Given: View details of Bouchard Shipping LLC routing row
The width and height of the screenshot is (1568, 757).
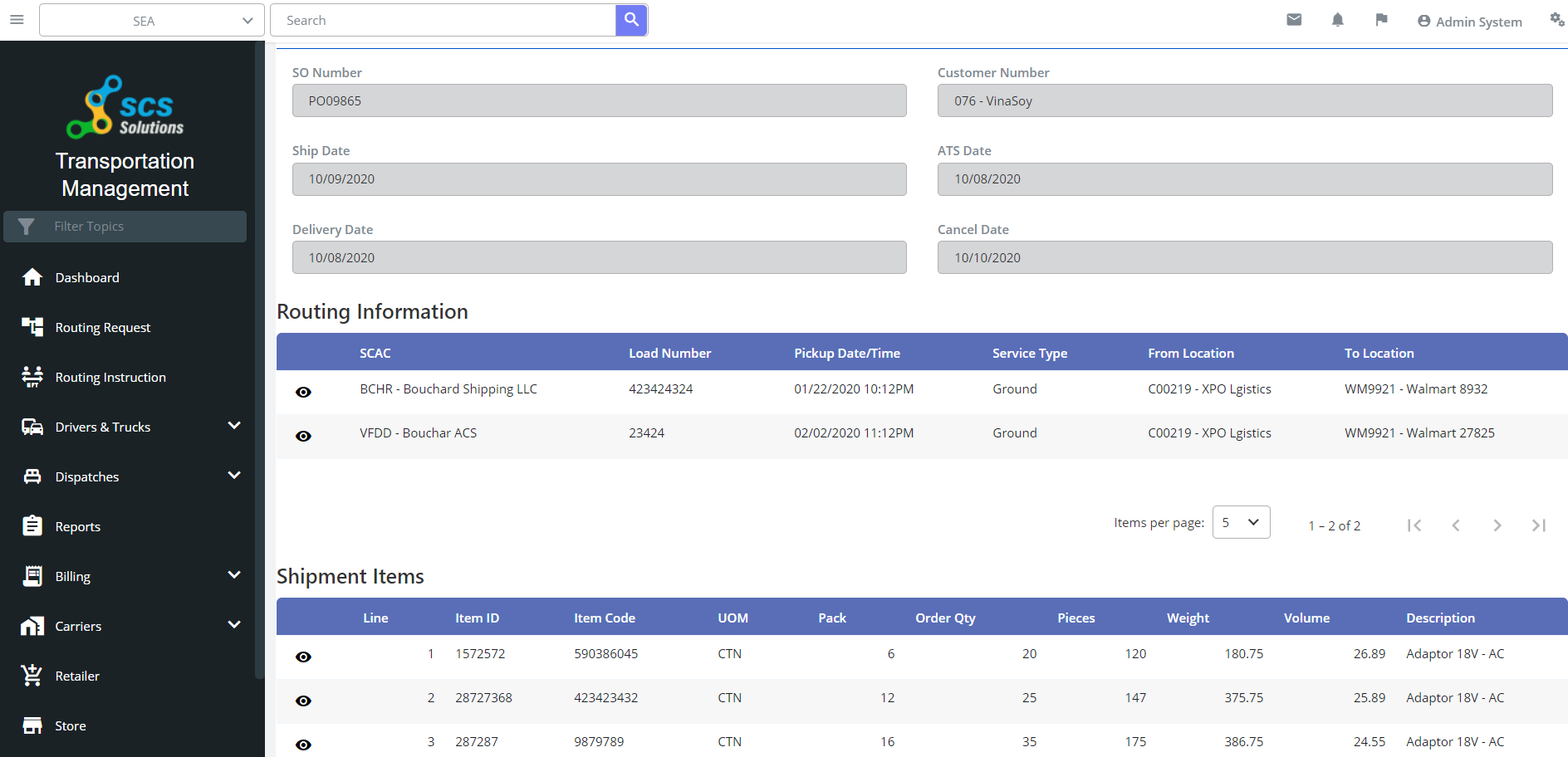Looking at the screenshot, I should pyautogui.click(x=303, y=391).
